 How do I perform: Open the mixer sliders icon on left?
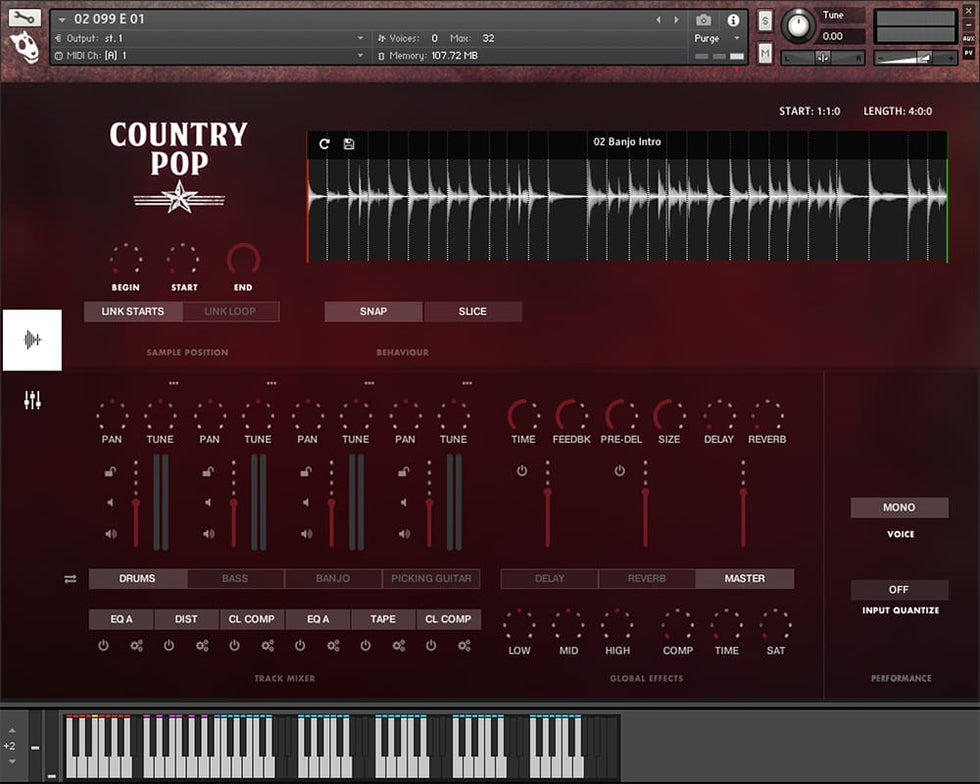click(32, 401)
